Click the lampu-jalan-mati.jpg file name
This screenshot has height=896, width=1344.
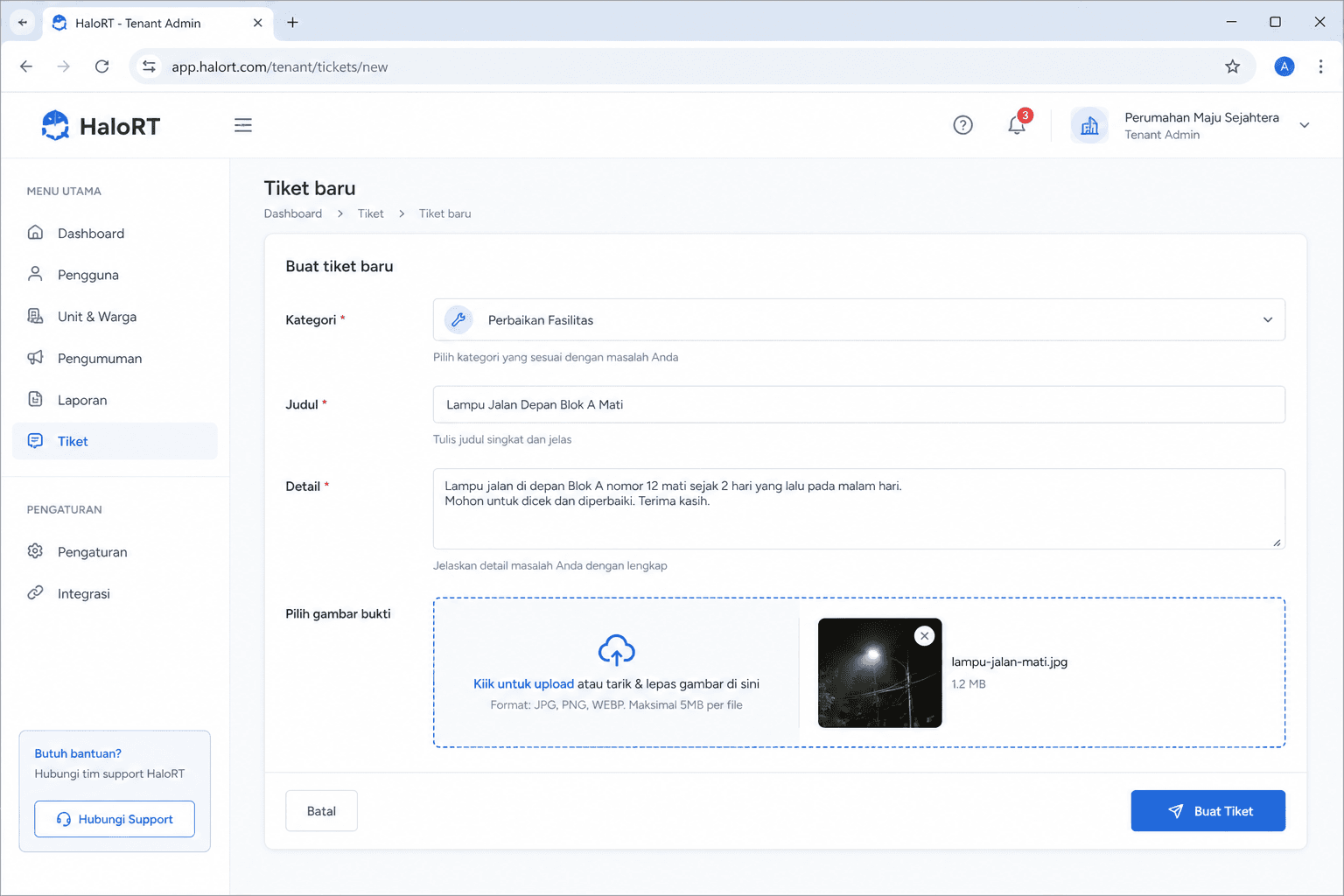click(1010, 661)
